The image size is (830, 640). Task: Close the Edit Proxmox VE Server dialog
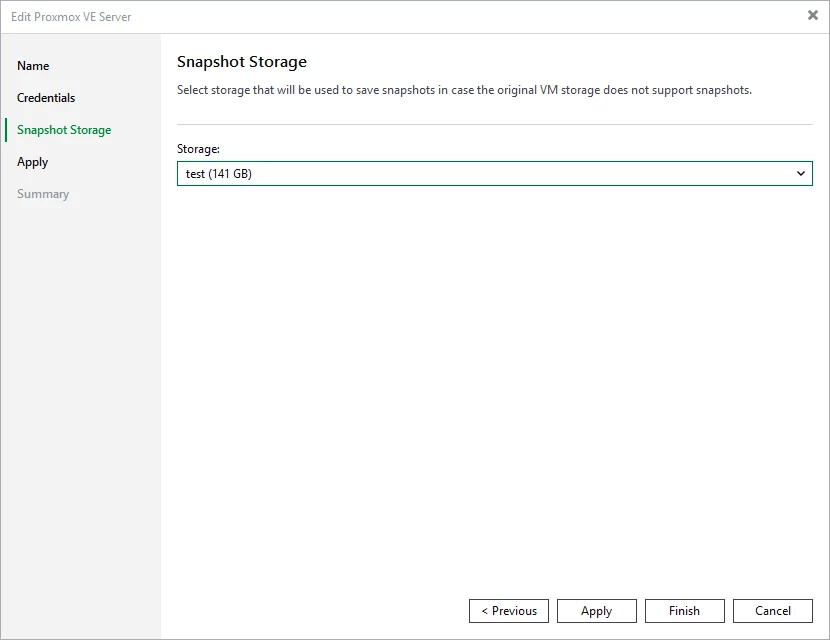pos(813,15)
